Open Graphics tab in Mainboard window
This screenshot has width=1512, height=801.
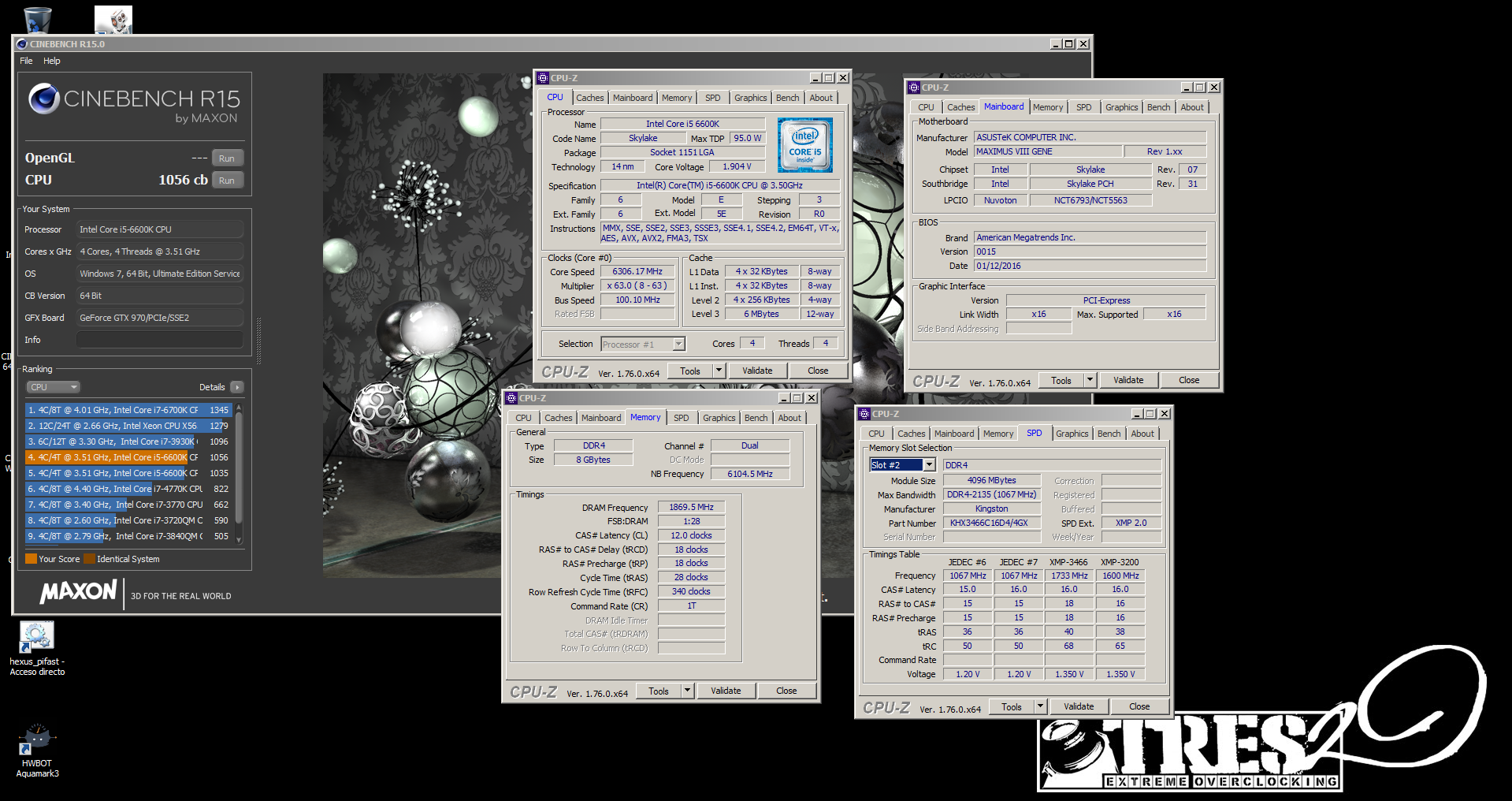point(1121,107)
